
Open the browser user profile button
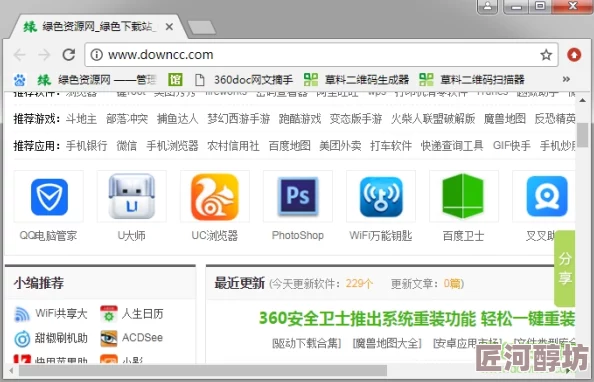[487, 6]
